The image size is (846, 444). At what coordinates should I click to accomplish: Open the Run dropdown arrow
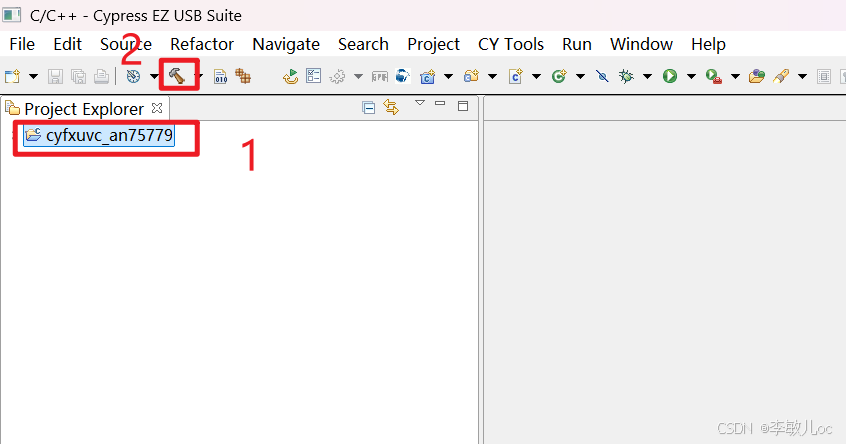point(691,77)
